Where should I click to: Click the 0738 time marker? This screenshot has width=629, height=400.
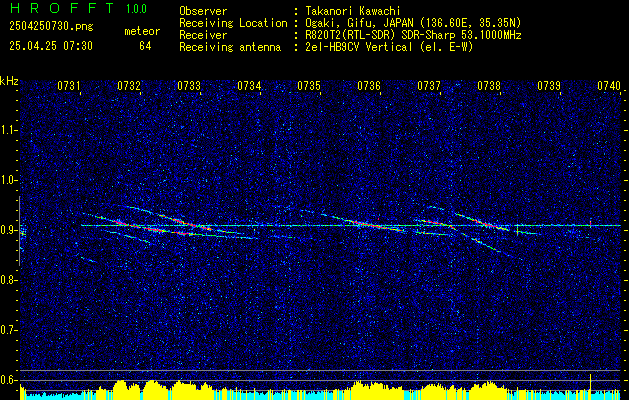(x=489, y=86)
